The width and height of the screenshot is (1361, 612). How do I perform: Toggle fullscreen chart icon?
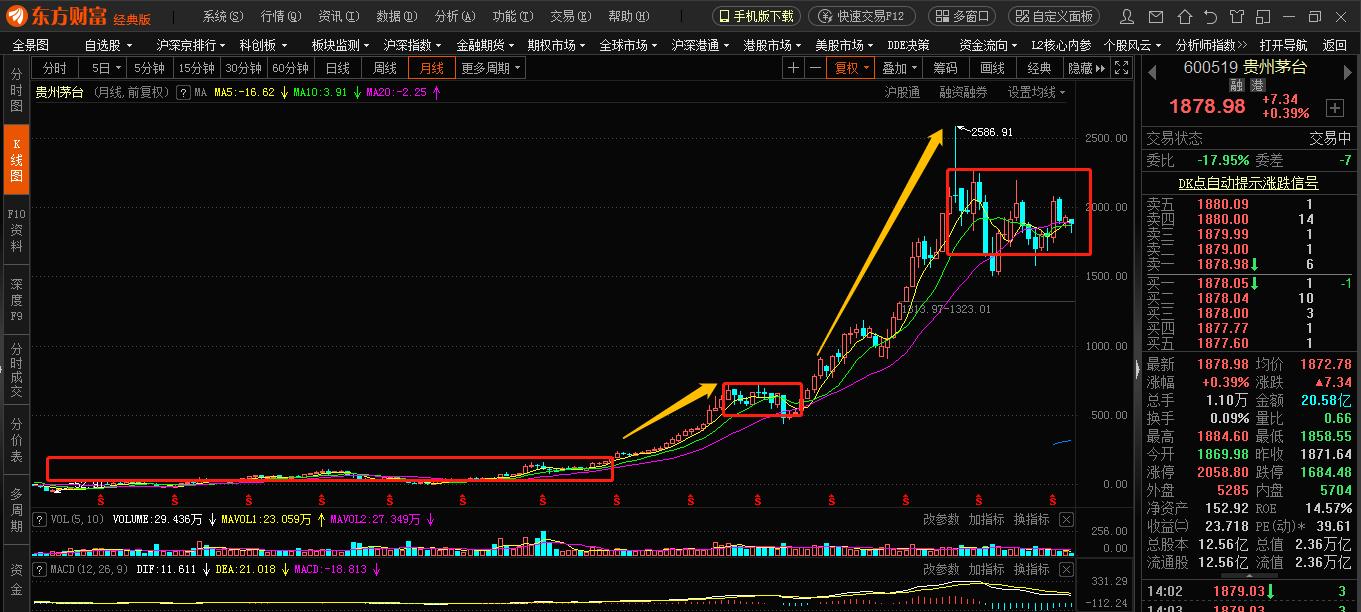click(1122, 67)
